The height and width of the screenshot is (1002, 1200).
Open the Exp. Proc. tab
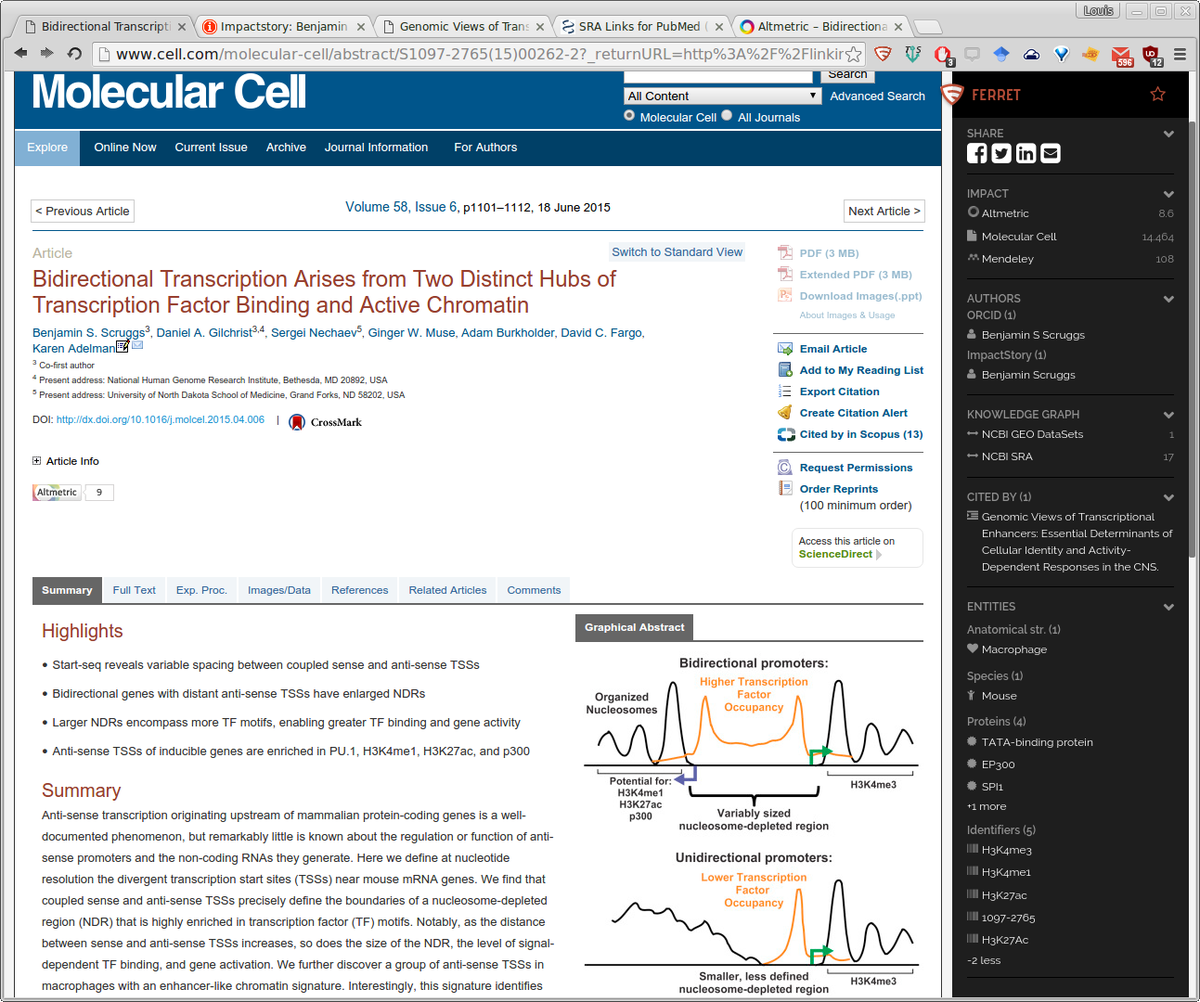(x=202, y=590)
